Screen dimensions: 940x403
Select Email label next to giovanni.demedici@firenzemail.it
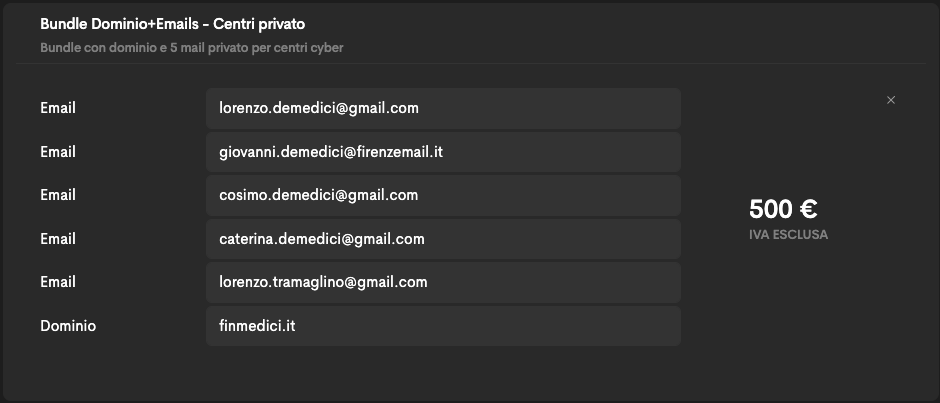point(58,152)
